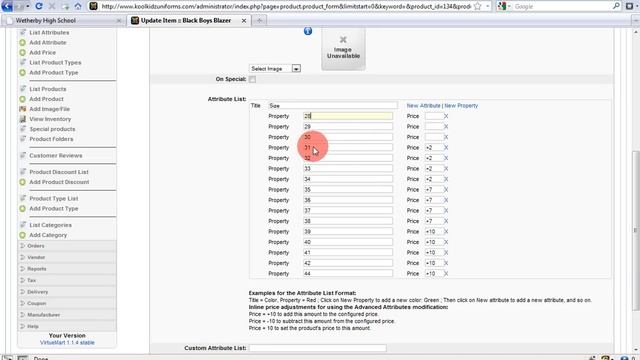Remove property 39 using its X
Viewport: 640px width, 360px height.
coord(446,232)
